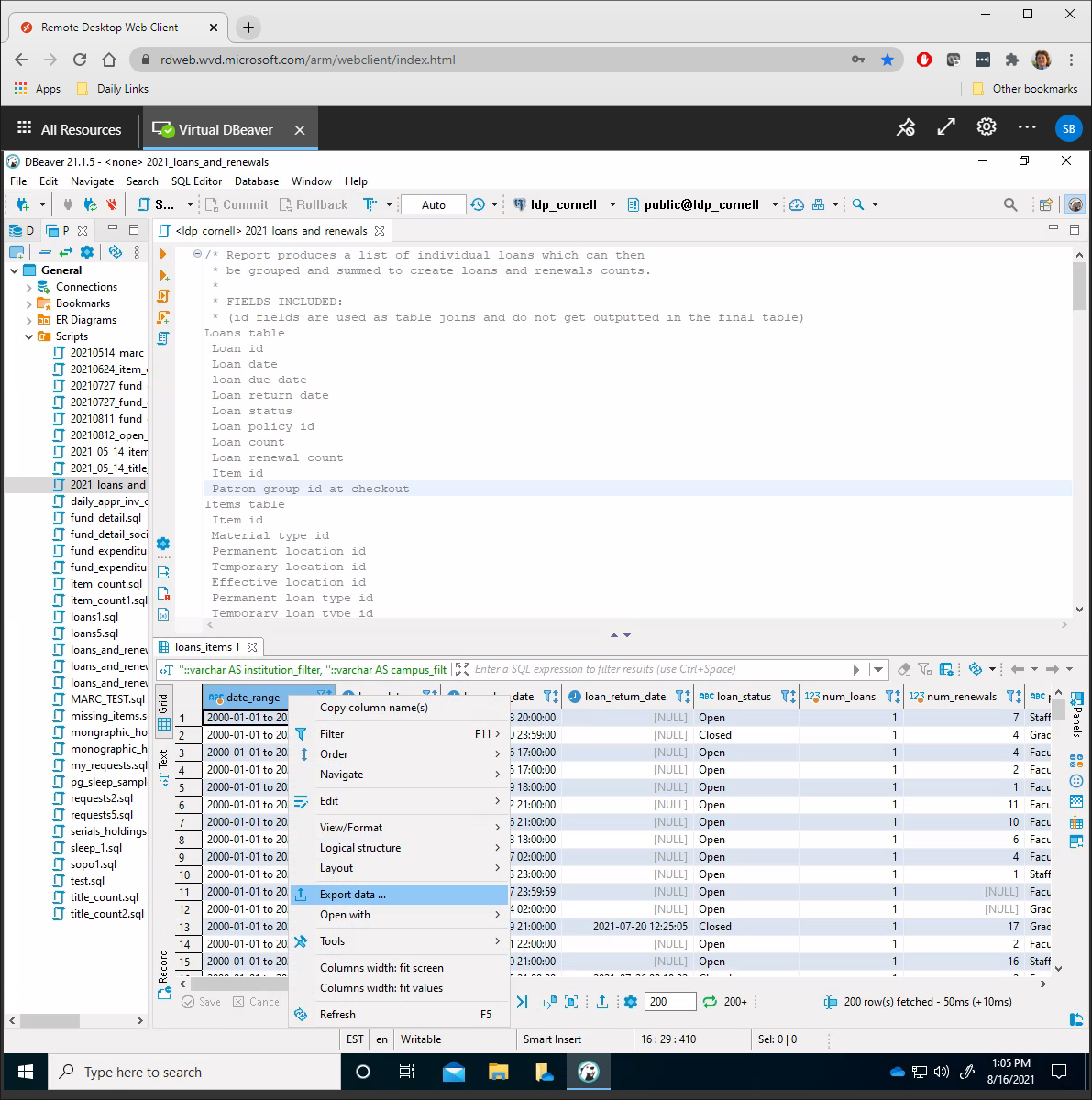The width and height of the screenshot is (1092, 1100).
Task: Toggle the Auto commit mode box
Action: [x=434, y=204]
